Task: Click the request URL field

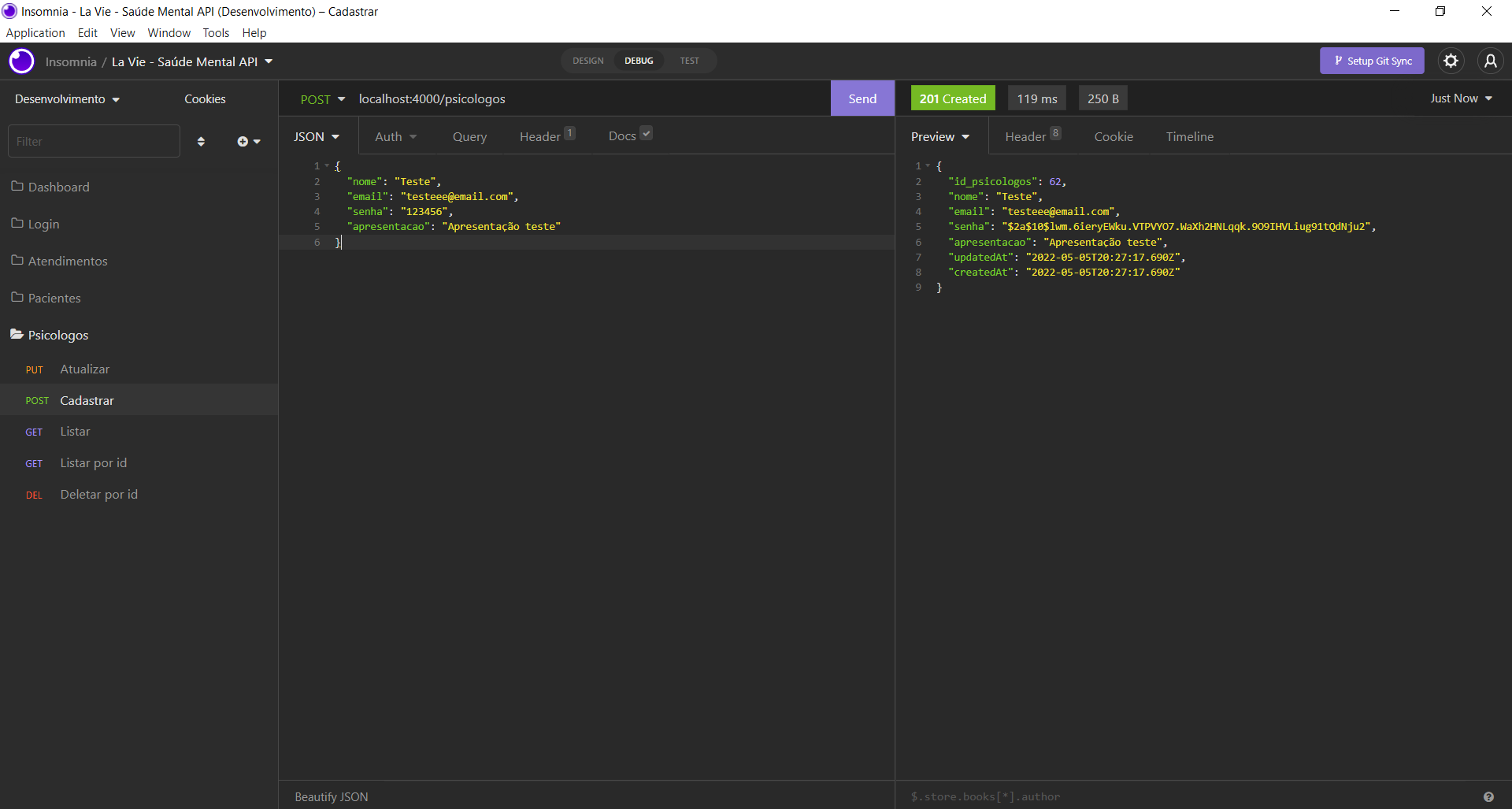Action: (x=591, y=99)
